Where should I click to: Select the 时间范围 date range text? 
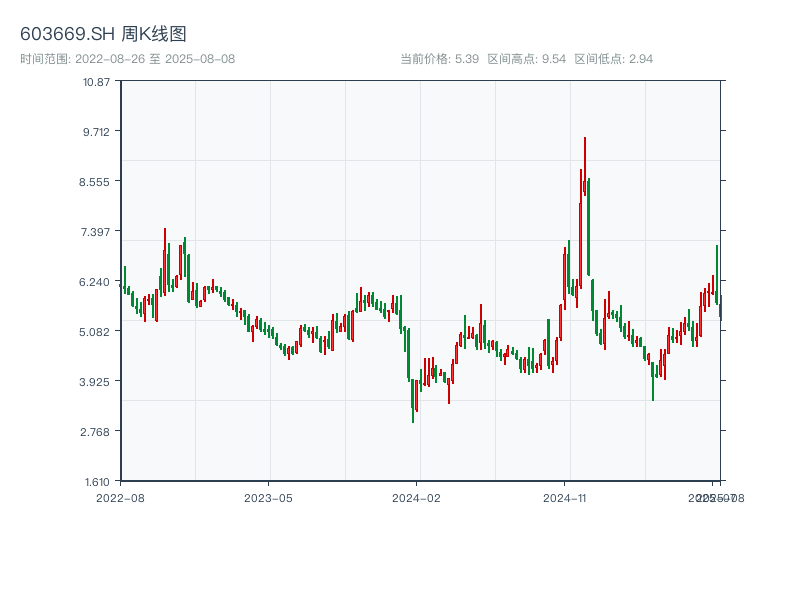click(x=127, y=59)
